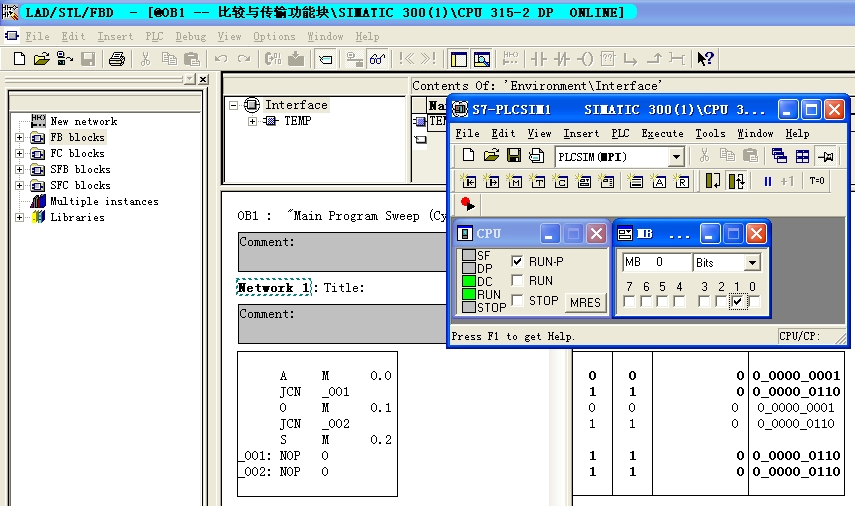Viewport: 855px width, 506px height.
Task: Click the T=0 reset timers button
Action: coord(817,181)
